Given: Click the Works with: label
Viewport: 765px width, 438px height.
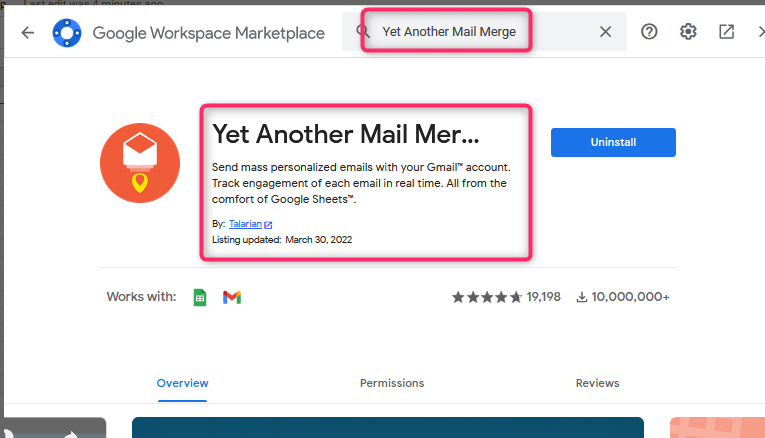Looking at the screenshot, I should pyautogui.click(x=141, y=297).
